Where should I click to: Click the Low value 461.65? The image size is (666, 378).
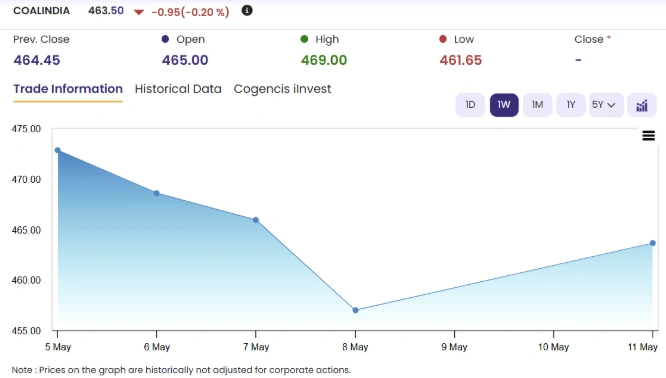[460, 60]
